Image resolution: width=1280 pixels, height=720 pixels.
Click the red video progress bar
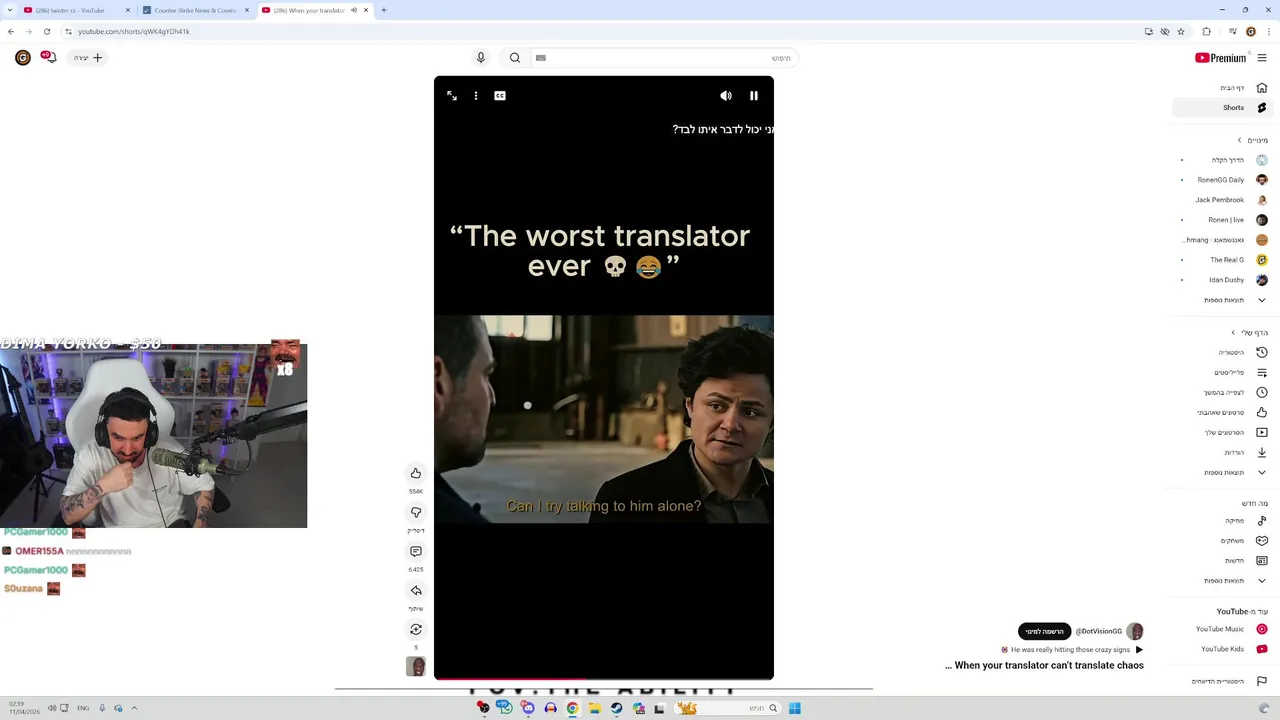point(604,679)
